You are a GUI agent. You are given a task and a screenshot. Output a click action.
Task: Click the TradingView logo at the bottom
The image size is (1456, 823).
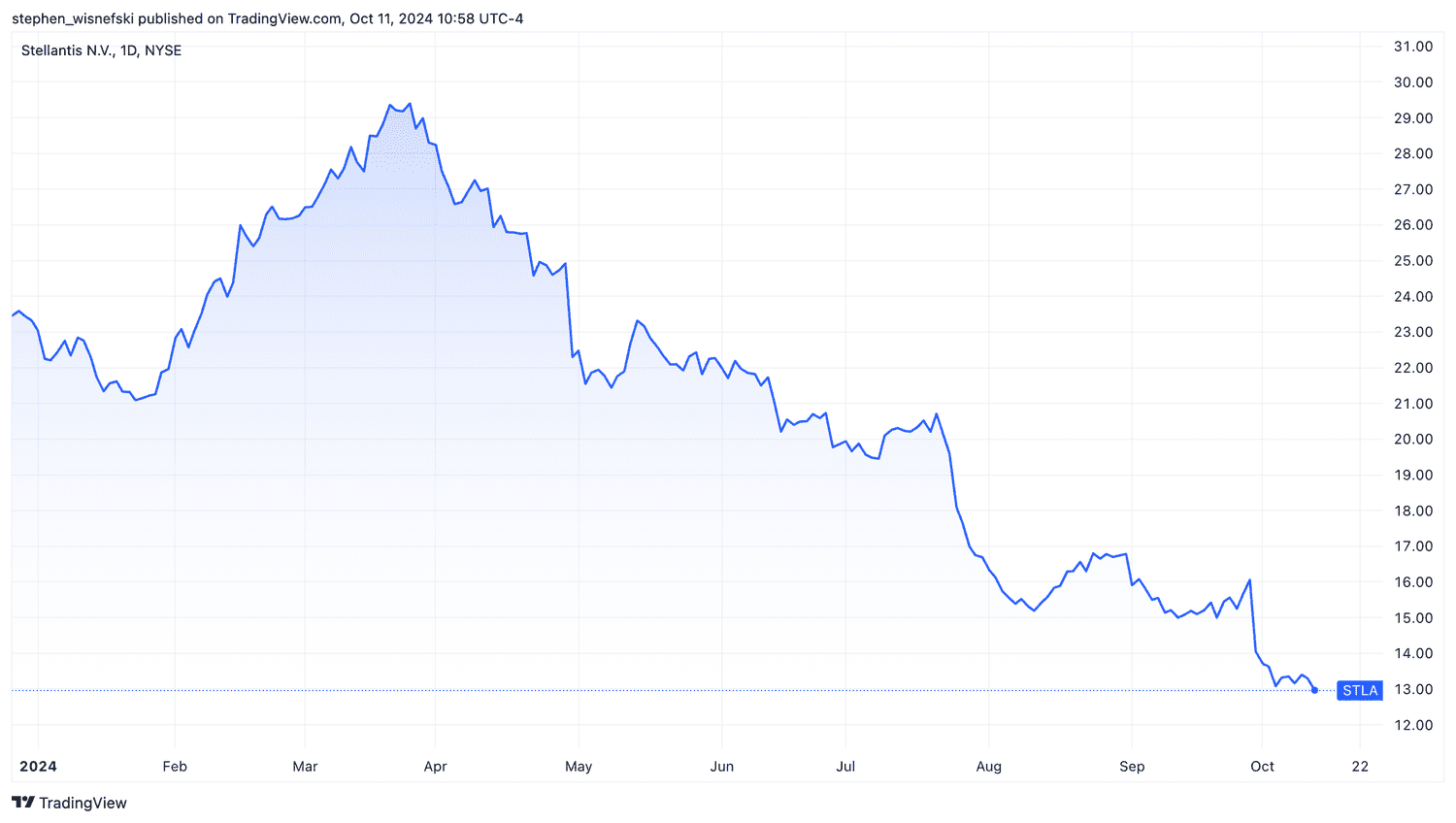click(x=69, y=803)
